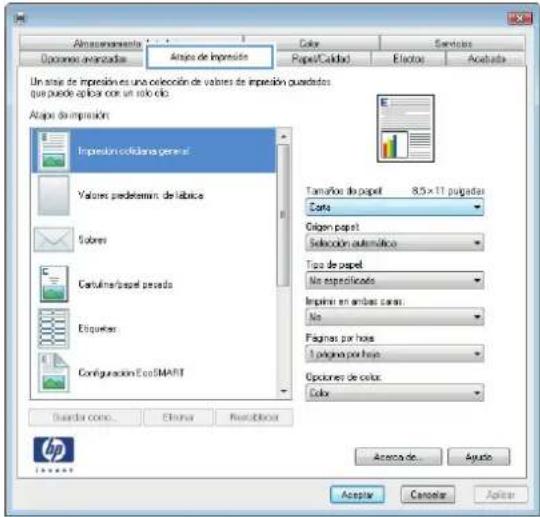Pick the Cartulina/papel pesado shortcut icon
Image resolution: width=540 pixels, height=517 pixels.
click(53, 284)
